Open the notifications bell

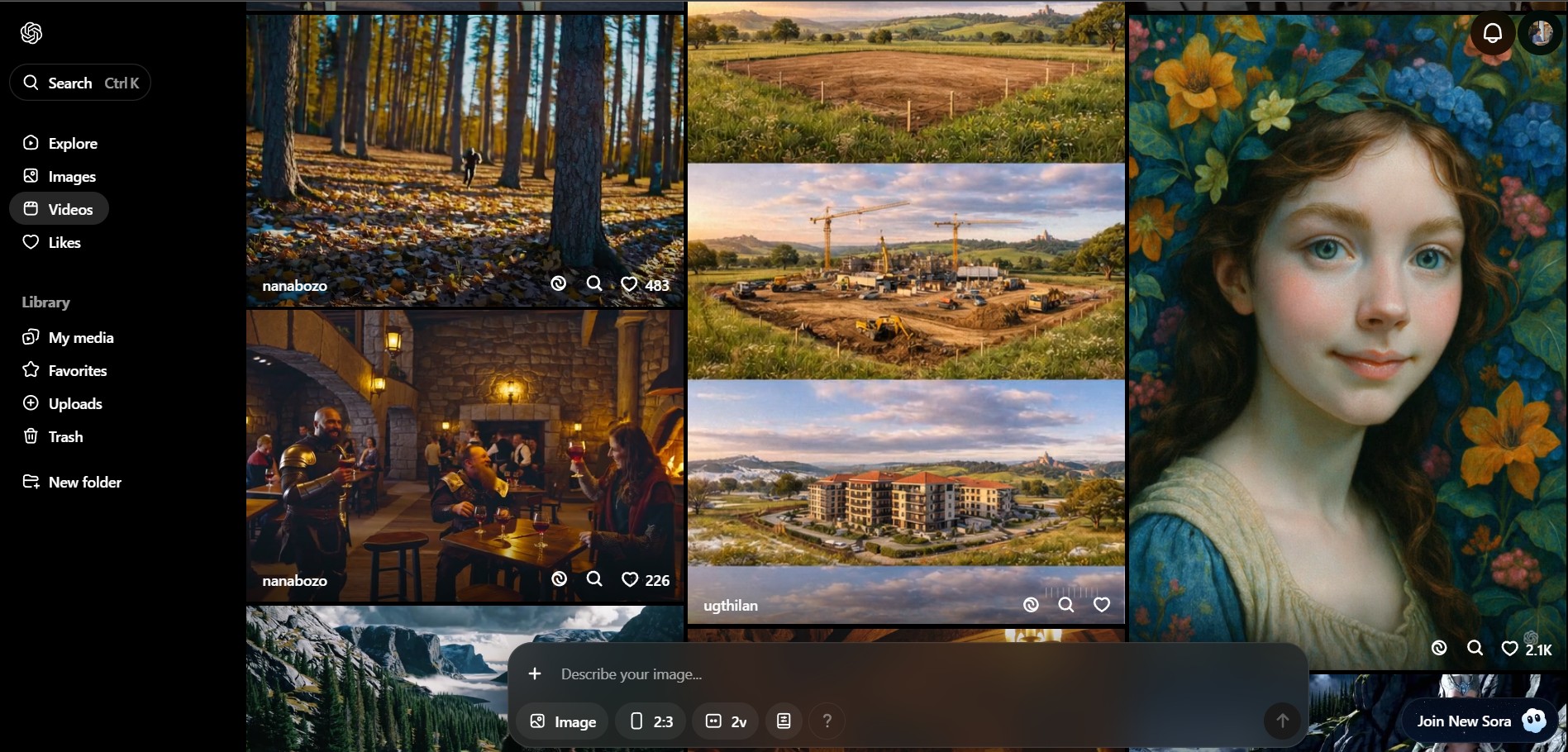coord(1492,33)
